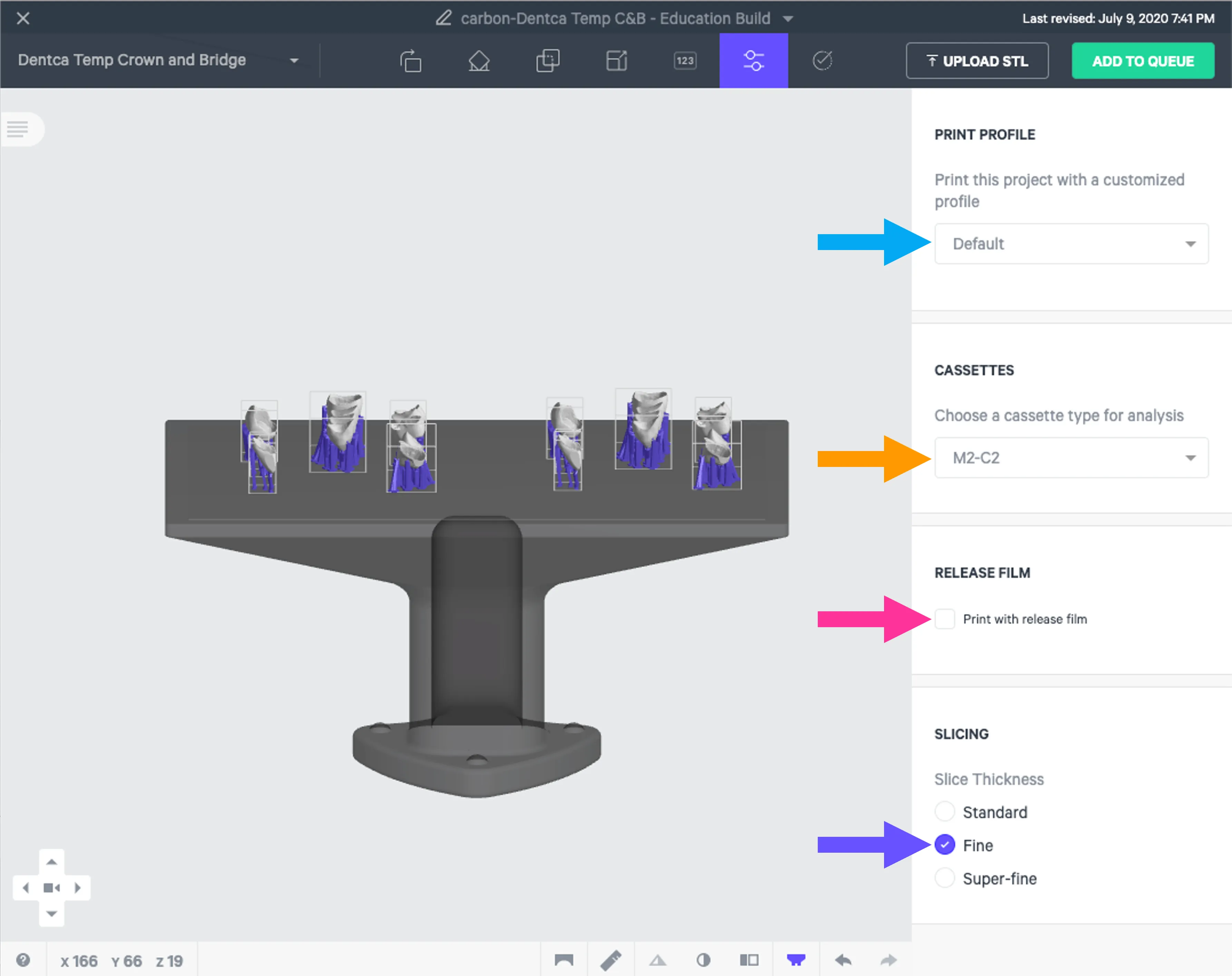Rotate camera view right arrow
This screenshot has height=976, width=1232.
[78, 888]
